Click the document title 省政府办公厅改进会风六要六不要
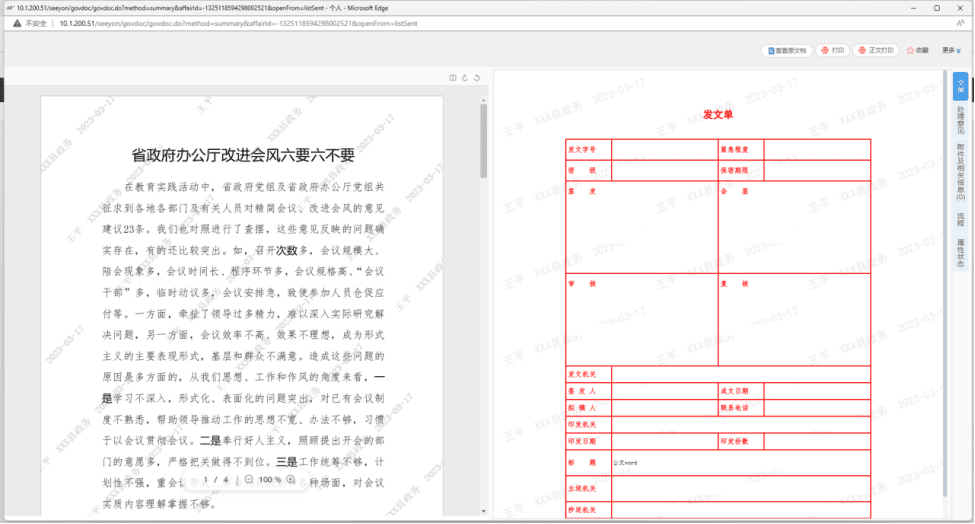 click(x=243, y=155)
